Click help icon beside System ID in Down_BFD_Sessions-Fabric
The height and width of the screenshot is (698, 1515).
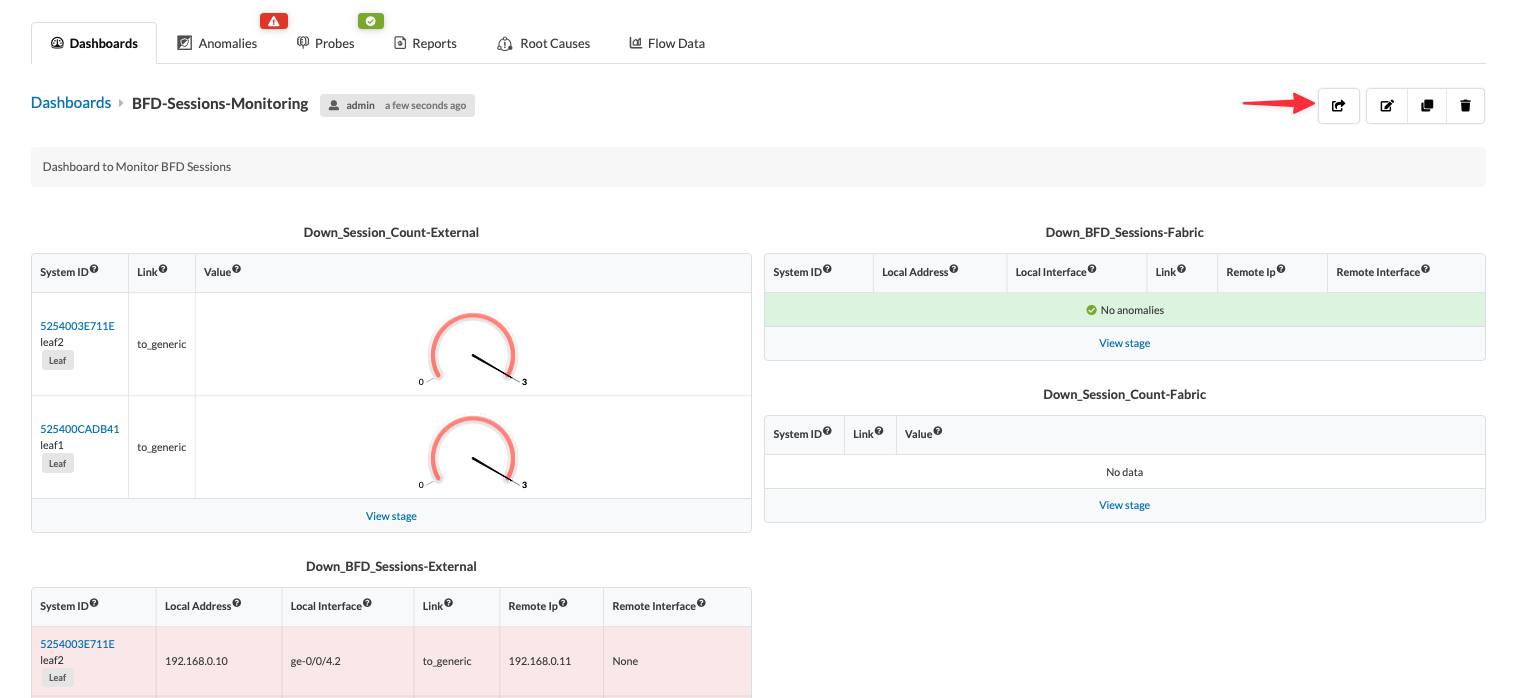pyautogui.click(x=827, y=269)
